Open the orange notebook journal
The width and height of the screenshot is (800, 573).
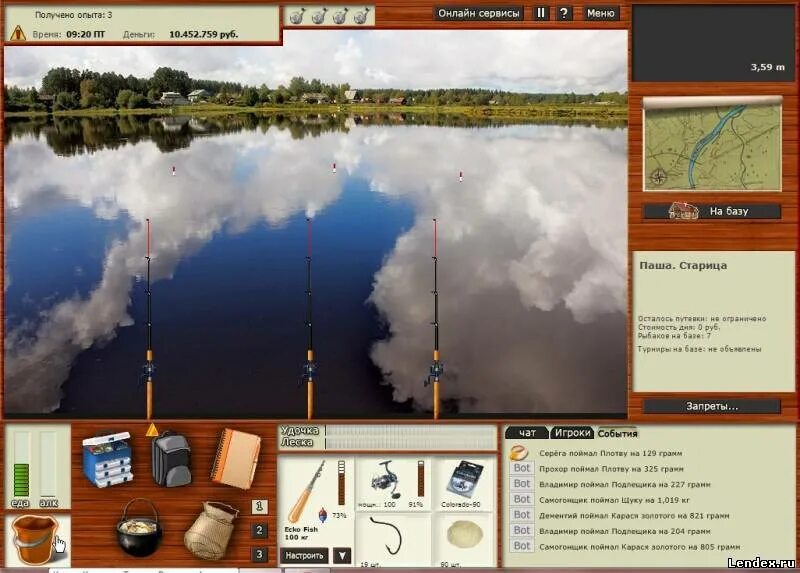point(236,459)
